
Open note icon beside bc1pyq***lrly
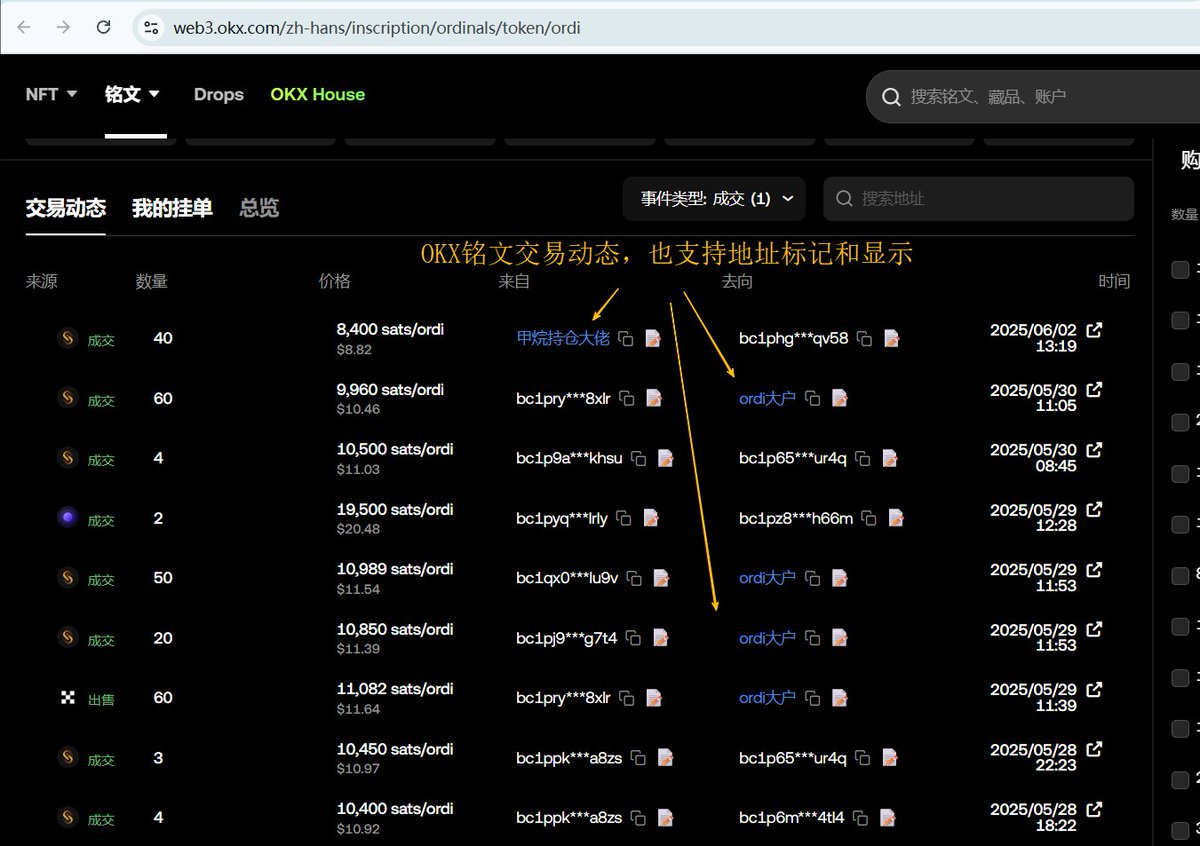(651, 519)
